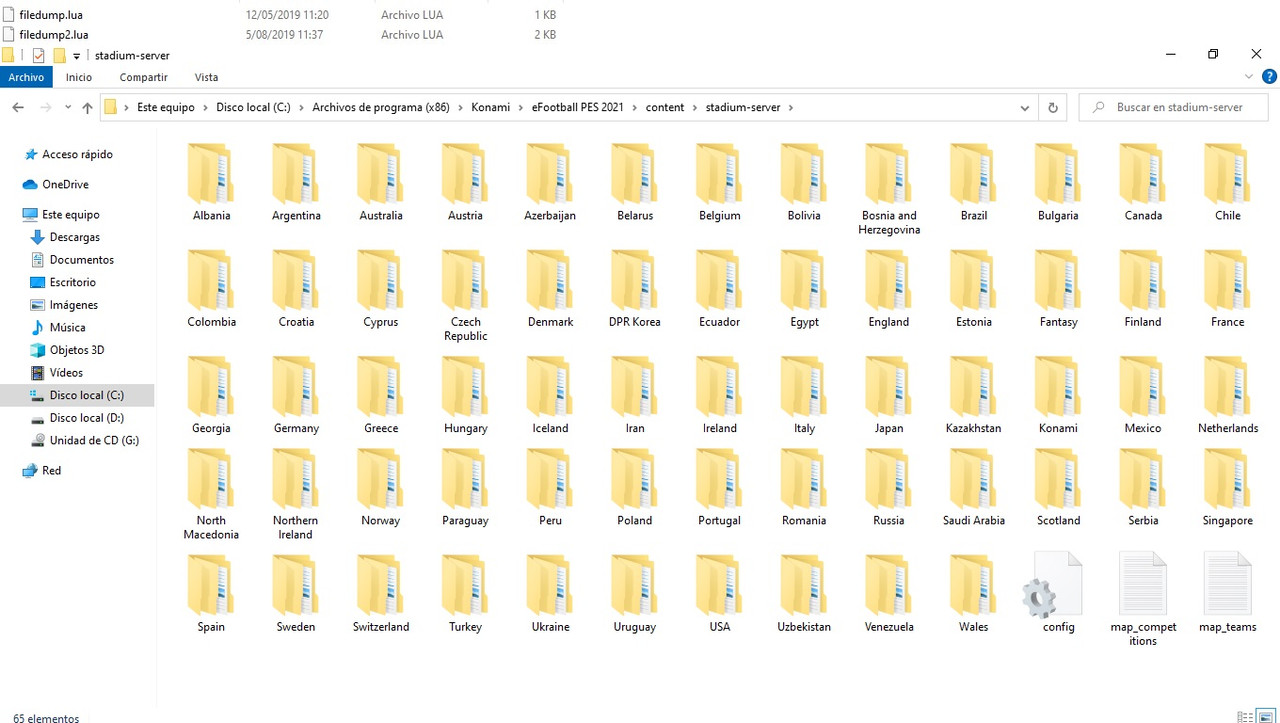The image size is (1280, 723).
Task: Toggle the quick access toolbar checkmark icon
Action: click(x=39, y=56)
